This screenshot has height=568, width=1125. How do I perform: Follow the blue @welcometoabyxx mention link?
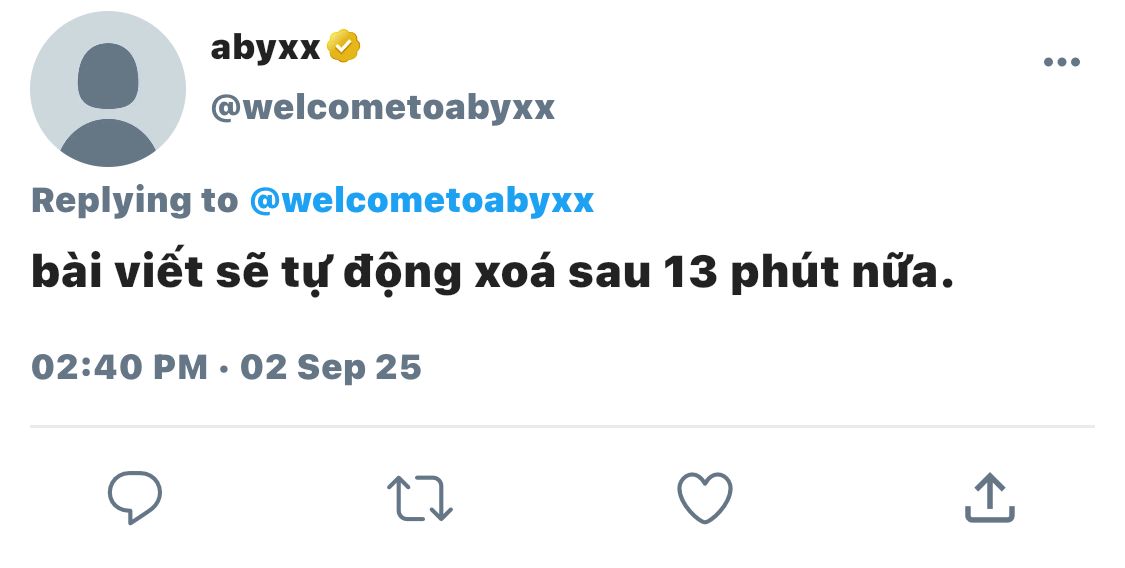[x=422, y=200]
